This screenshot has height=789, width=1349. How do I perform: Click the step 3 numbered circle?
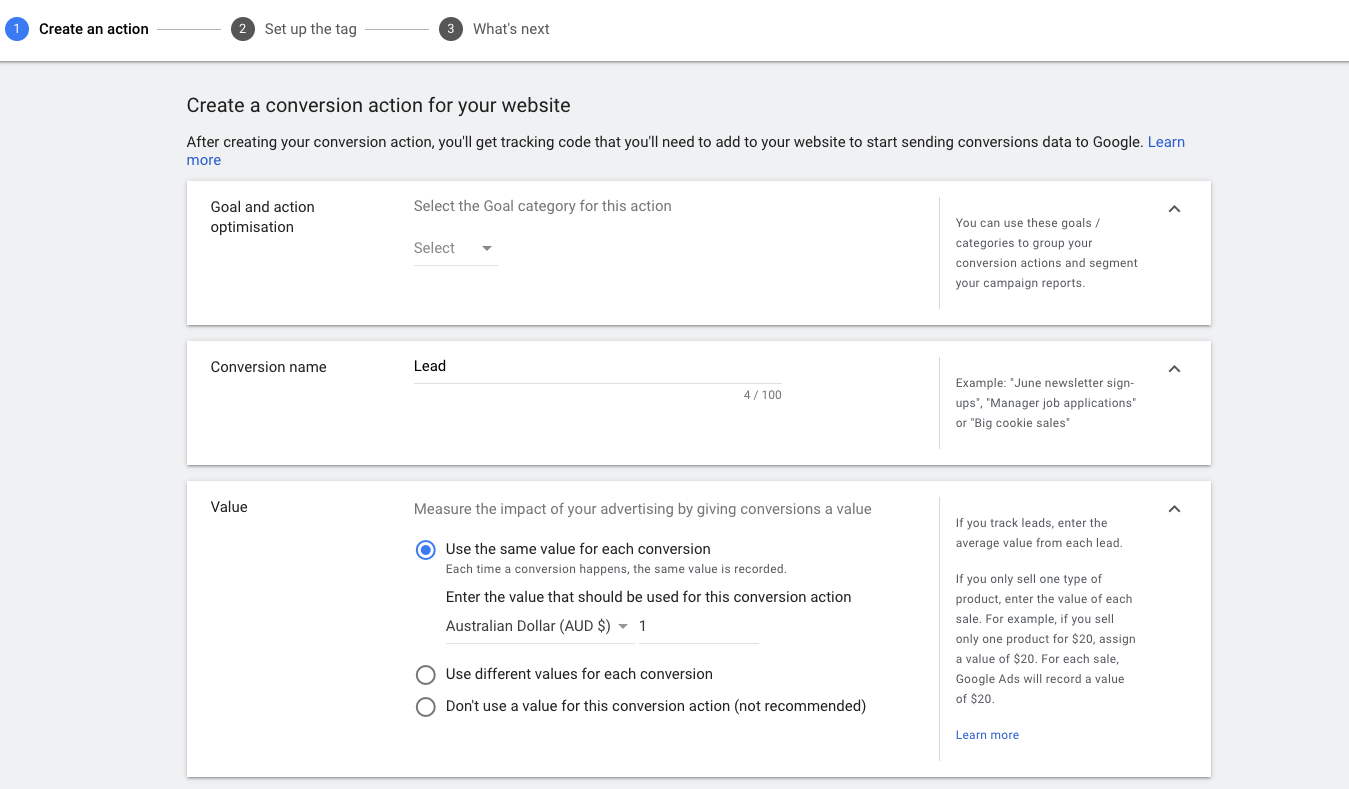(450, 29)
